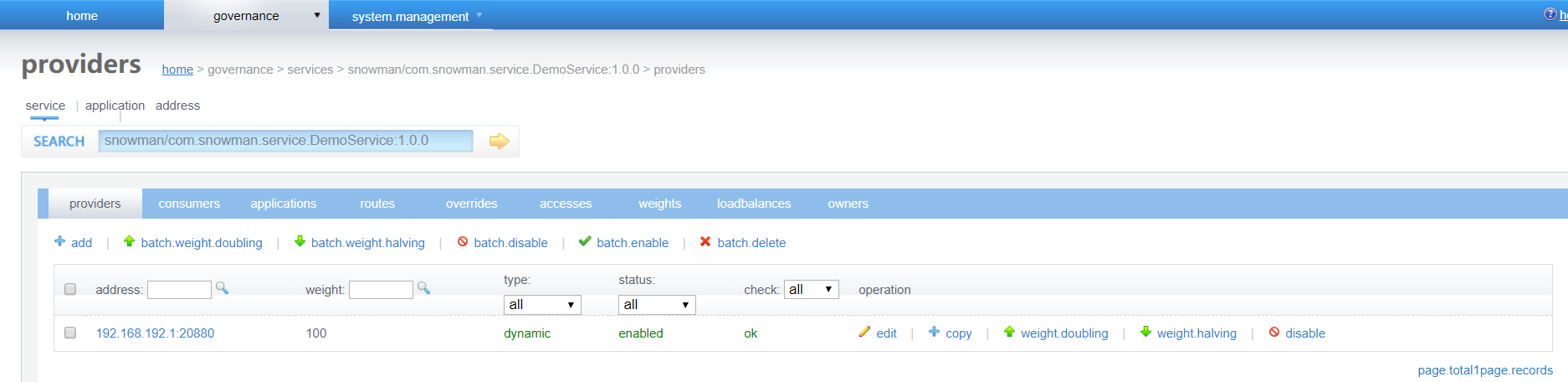
Task: Click the edit link in provider row
Action: (x=887, y=333)
